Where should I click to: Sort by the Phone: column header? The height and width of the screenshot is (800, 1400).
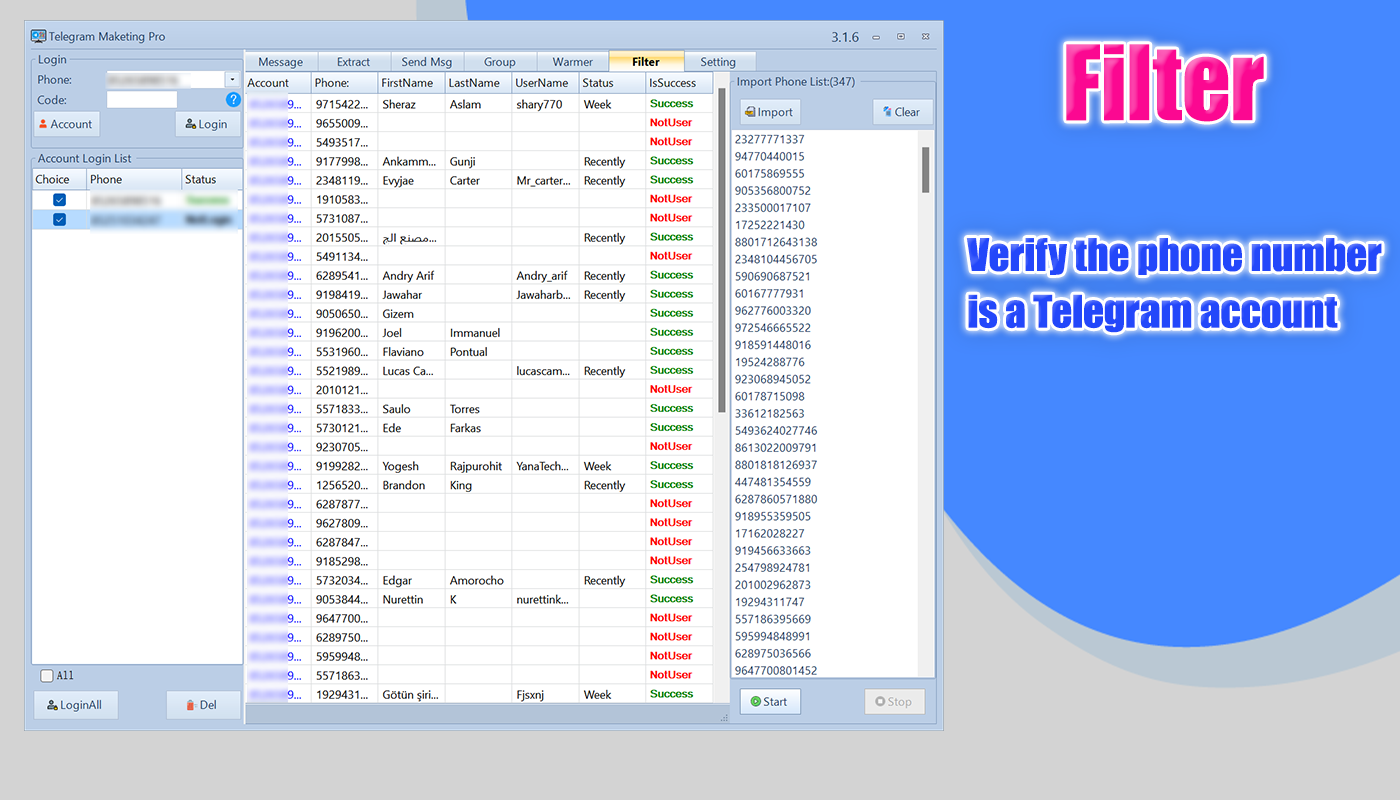345,83
